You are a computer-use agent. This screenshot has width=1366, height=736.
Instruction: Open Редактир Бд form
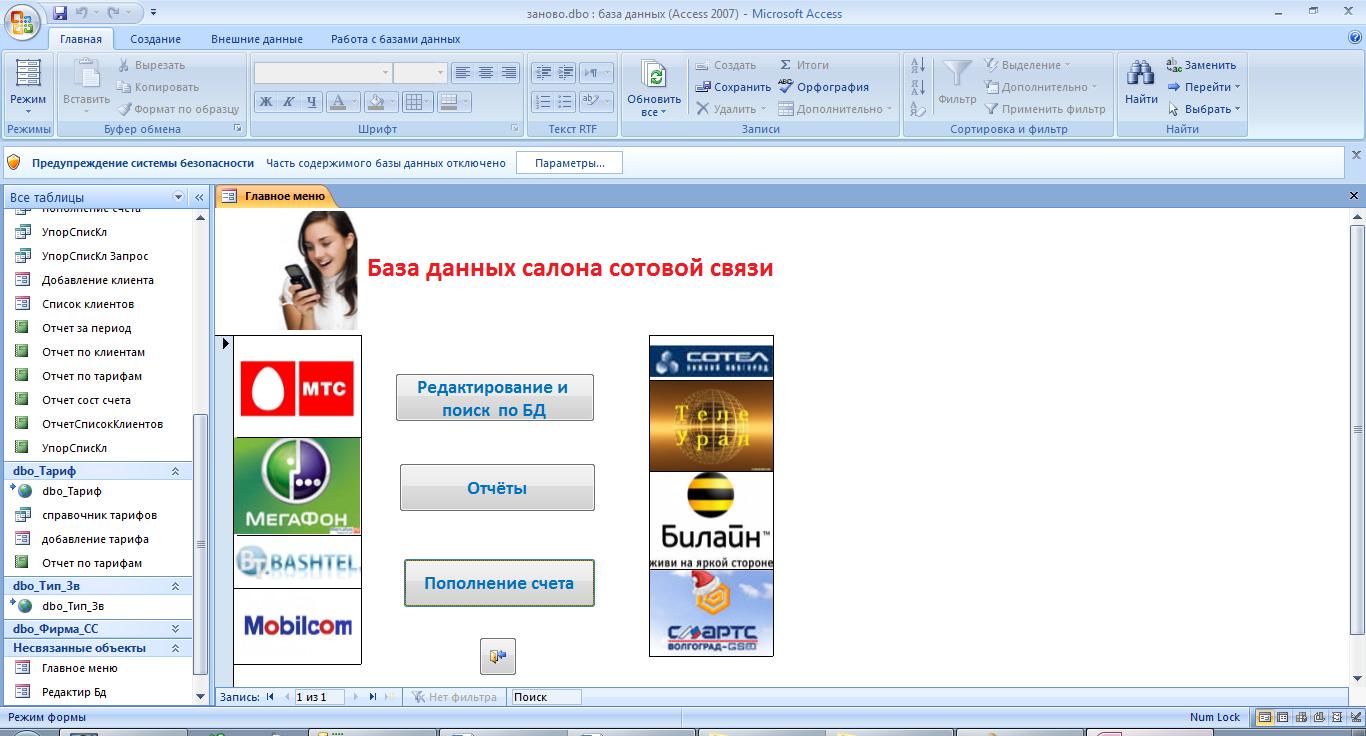[x=74, y=692]
